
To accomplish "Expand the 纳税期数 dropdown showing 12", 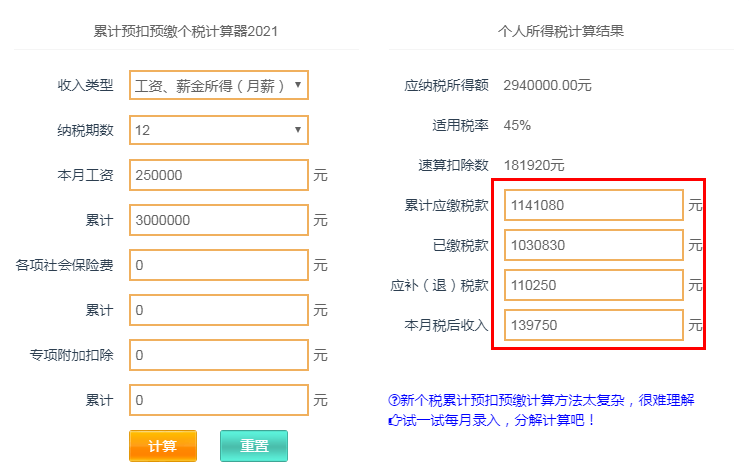I will click(x=219, y=130).
